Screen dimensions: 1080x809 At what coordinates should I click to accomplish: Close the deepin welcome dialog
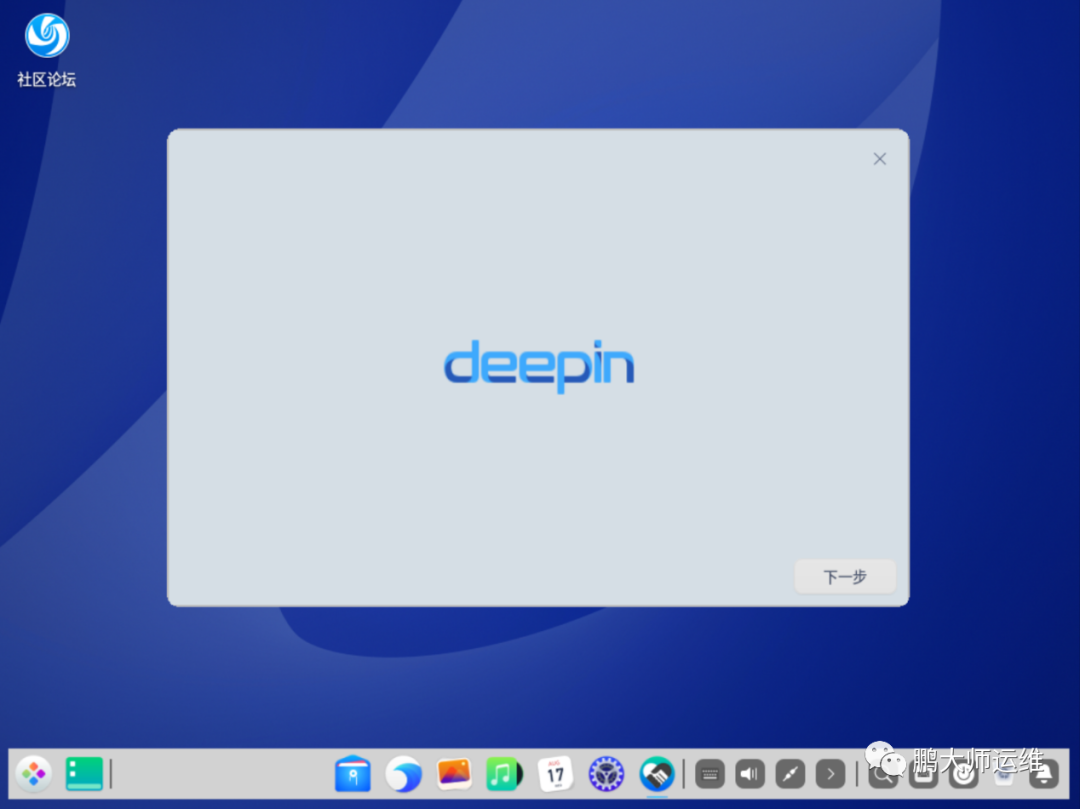(x=880, y=159)
